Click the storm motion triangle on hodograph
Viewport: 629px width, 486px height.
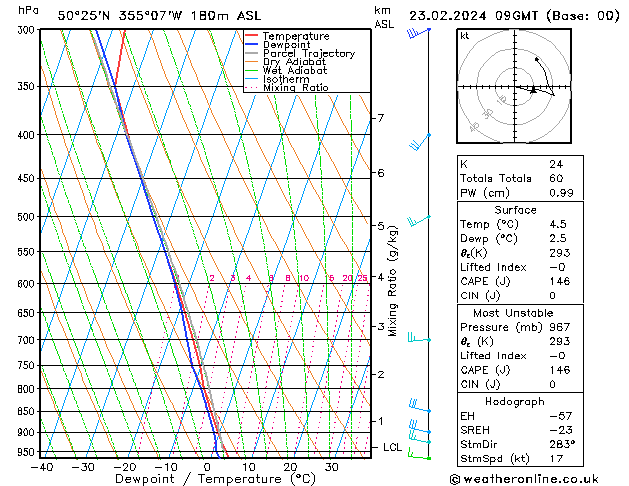click(533, 90)
